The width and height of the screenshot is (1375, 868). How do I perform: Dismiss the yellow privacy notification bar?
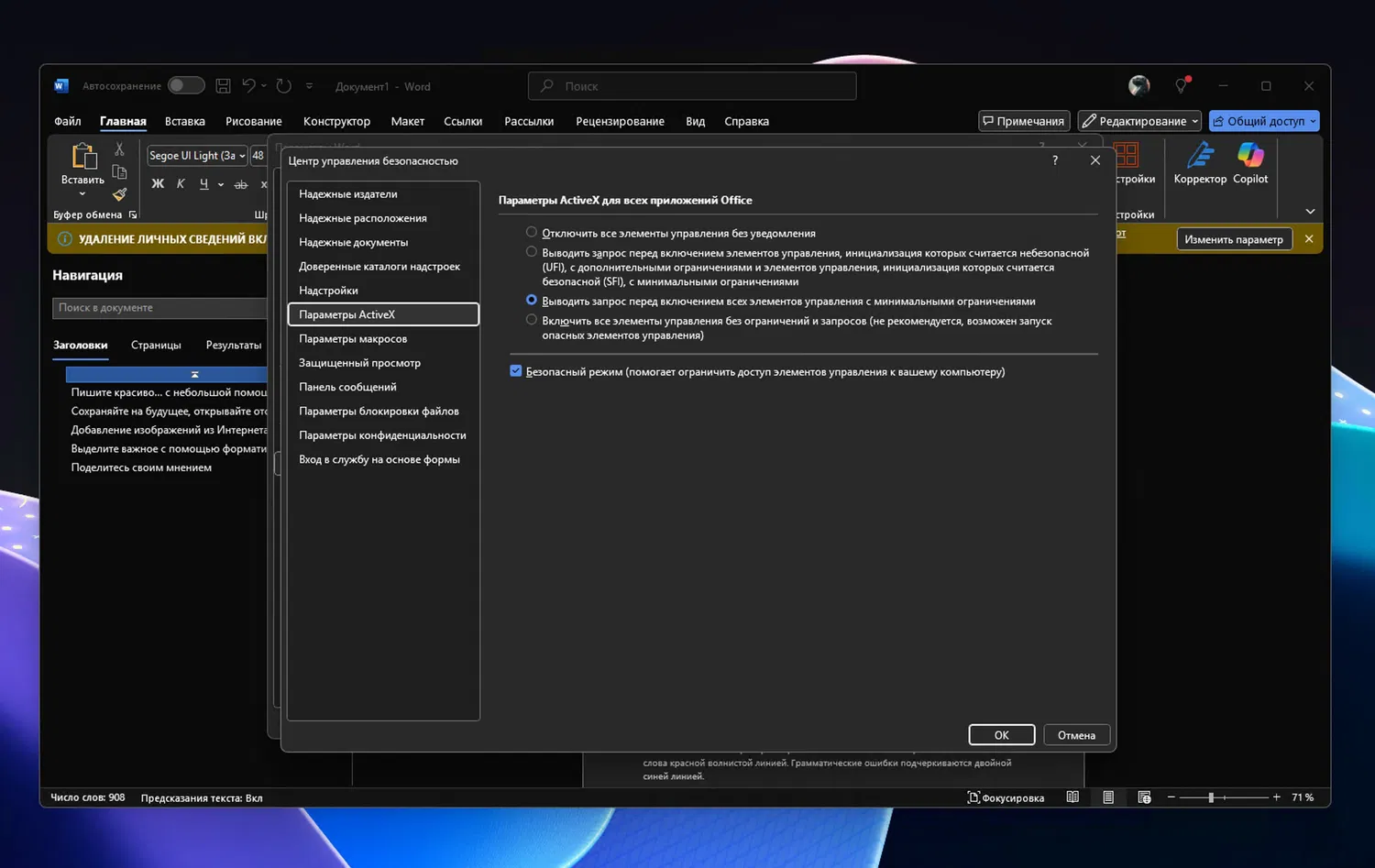point(1309,239)
